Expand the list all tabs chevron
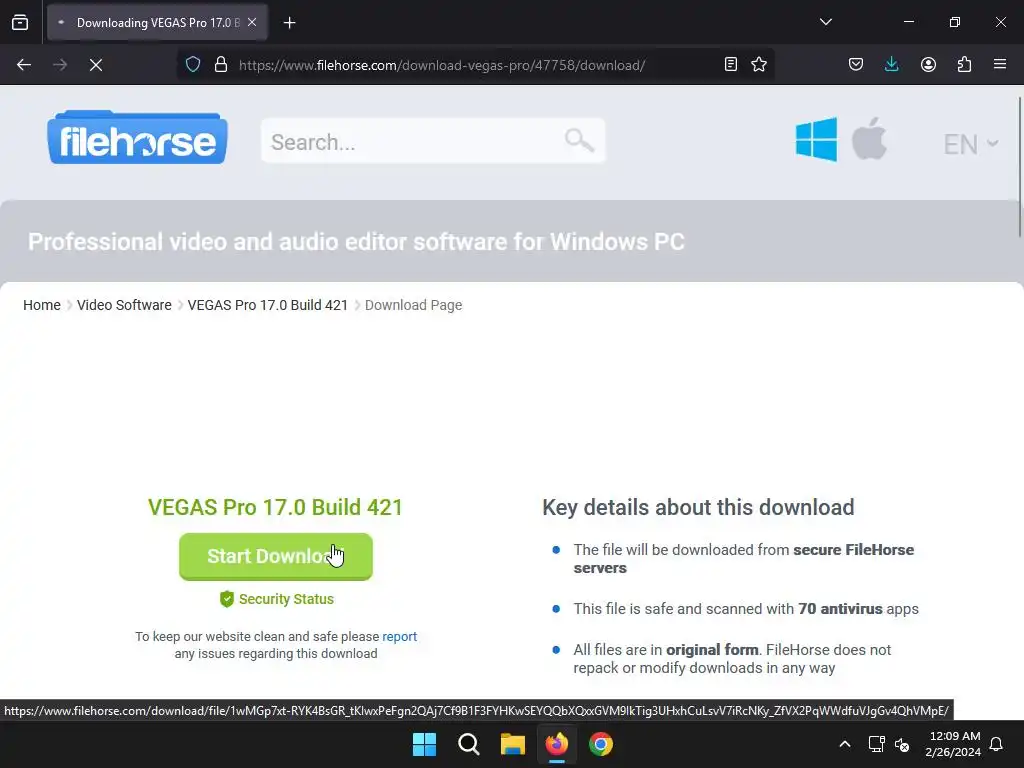This screenshot has width=1024, height=768. pos(825,22)
